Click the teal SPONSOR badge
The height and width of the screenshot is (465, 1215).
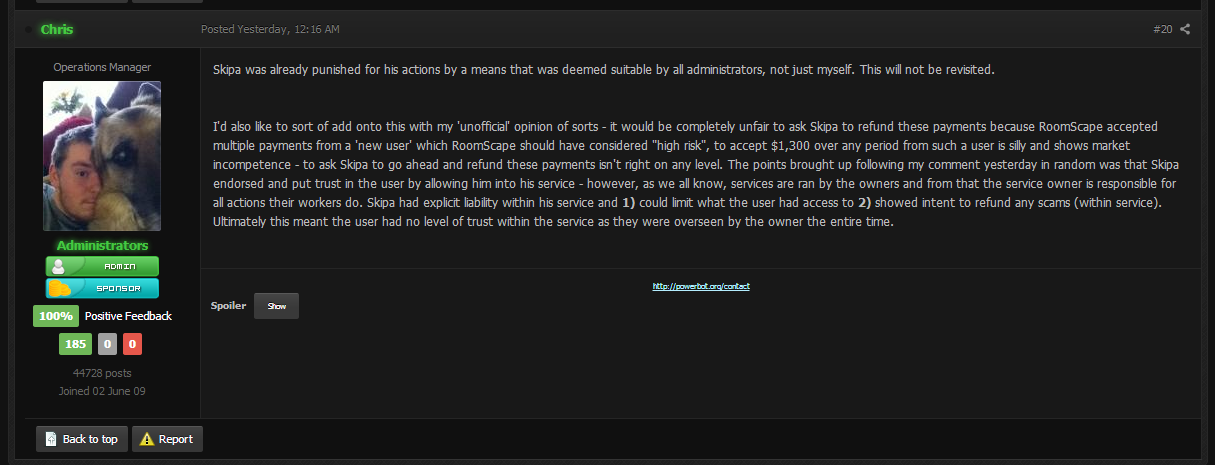click(102, 288)
